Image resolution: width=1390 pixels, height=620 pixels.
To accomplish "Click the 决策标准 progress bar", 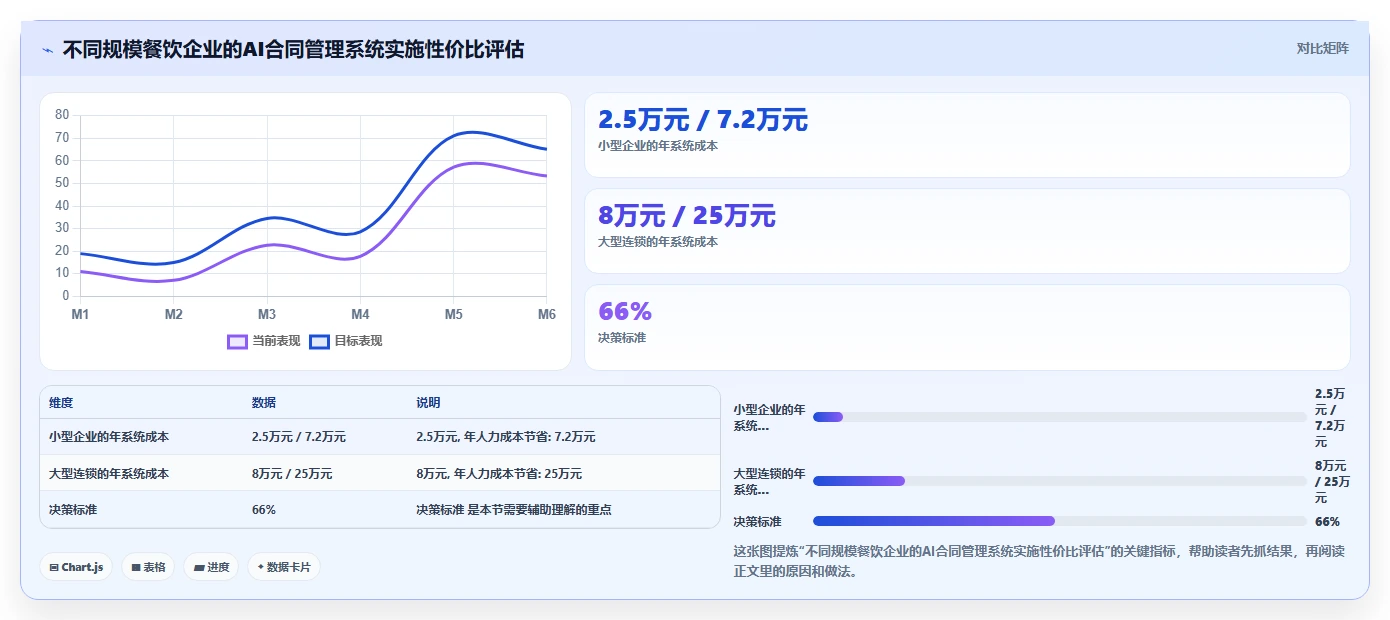I will (x=1060, y=521).
